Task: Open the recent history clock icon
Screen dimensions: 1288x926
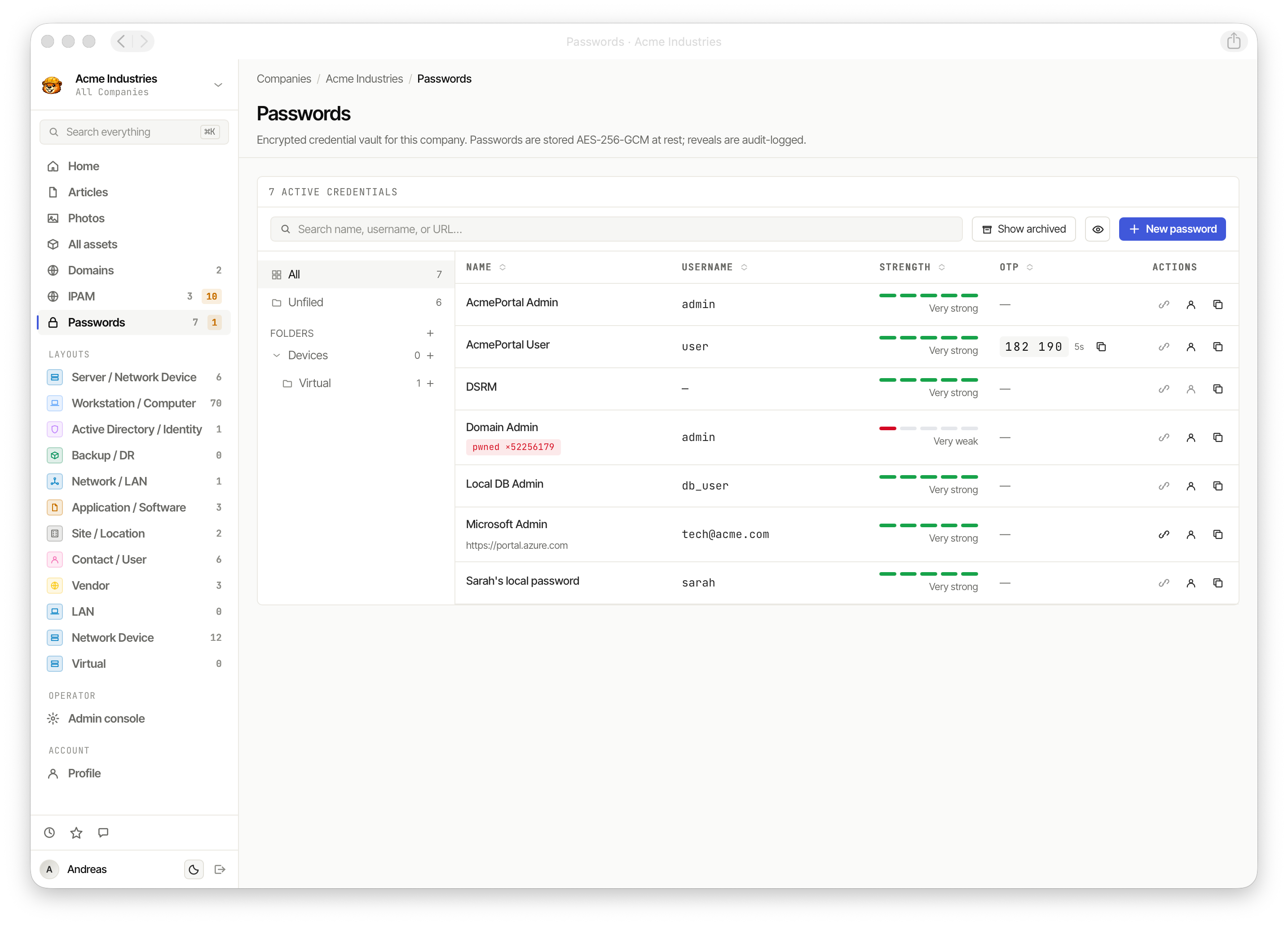Action: click(49, 832)
